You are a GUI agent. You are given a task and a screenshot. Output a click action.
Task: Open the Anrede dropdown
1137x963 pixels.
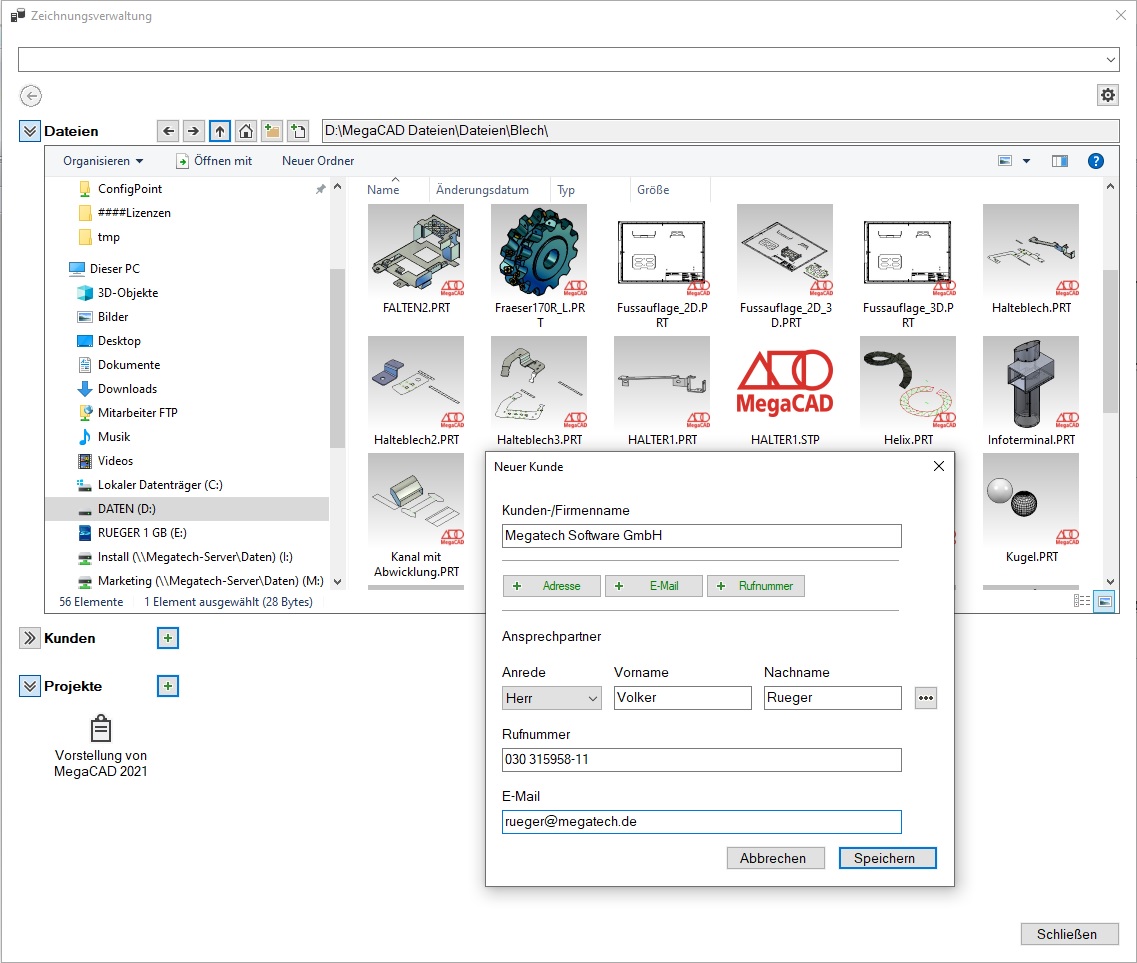point(552,698)
